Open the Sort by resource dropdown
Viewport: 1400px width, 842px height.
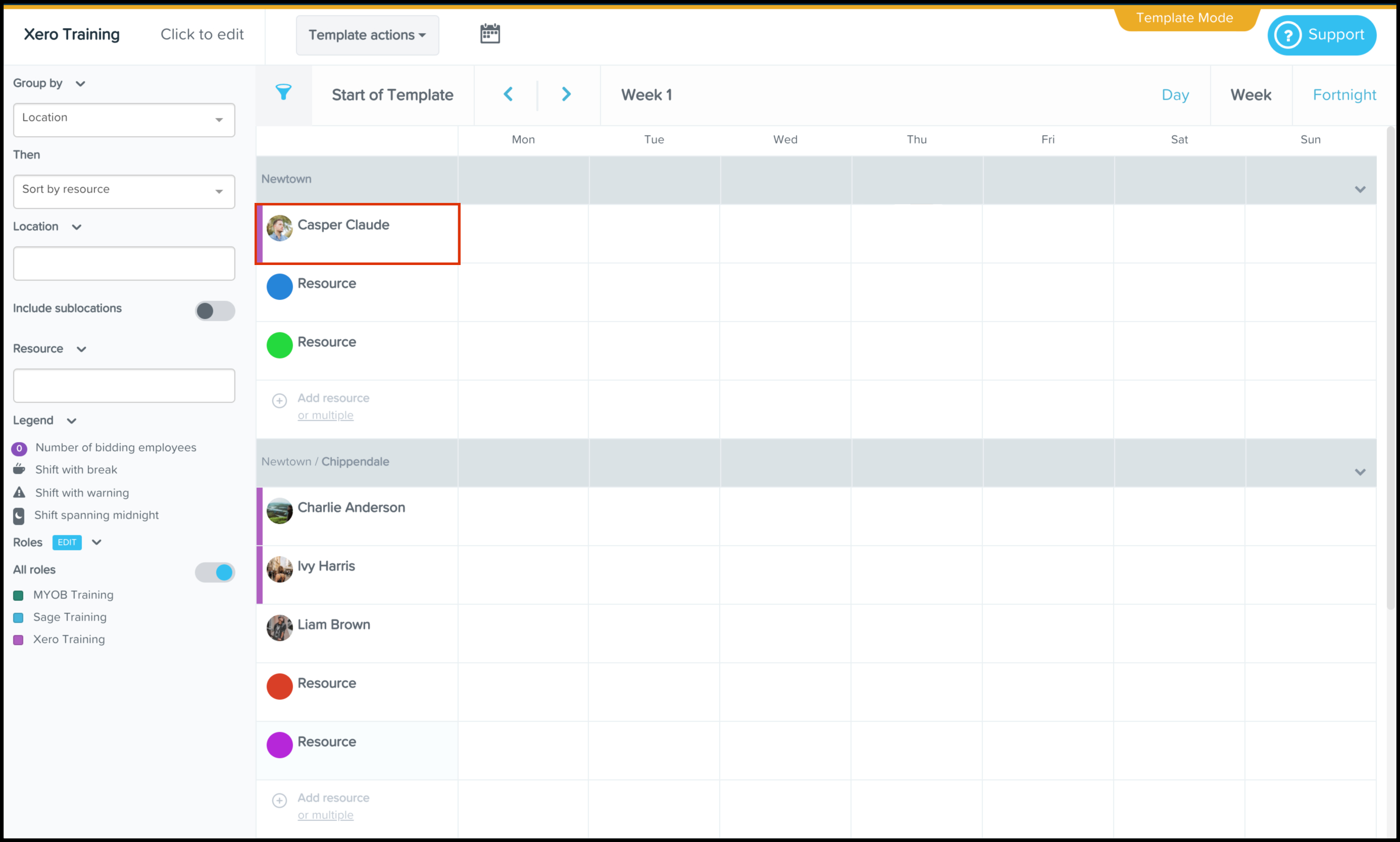click(124, 191)
